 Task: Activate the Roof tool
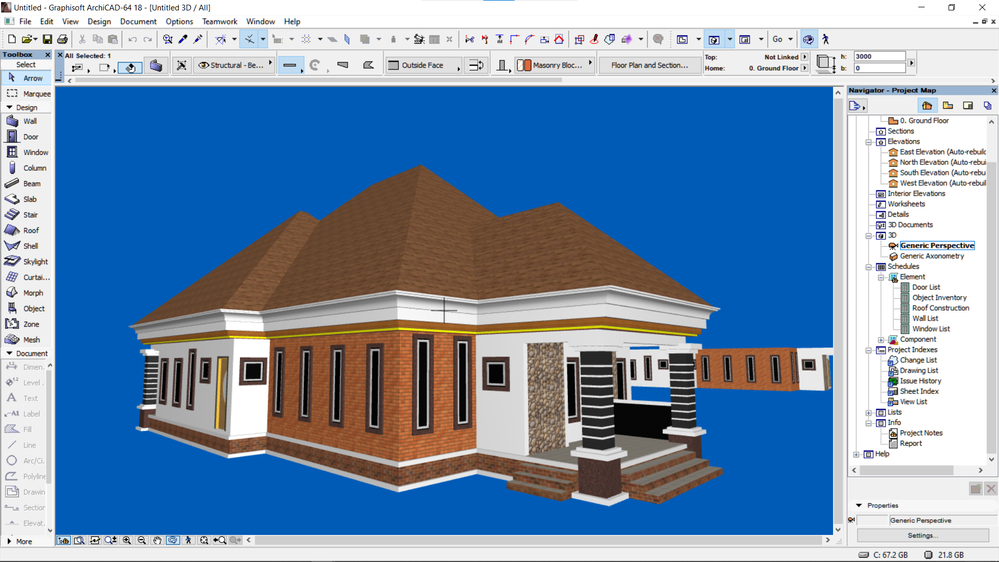pos(25,230)
